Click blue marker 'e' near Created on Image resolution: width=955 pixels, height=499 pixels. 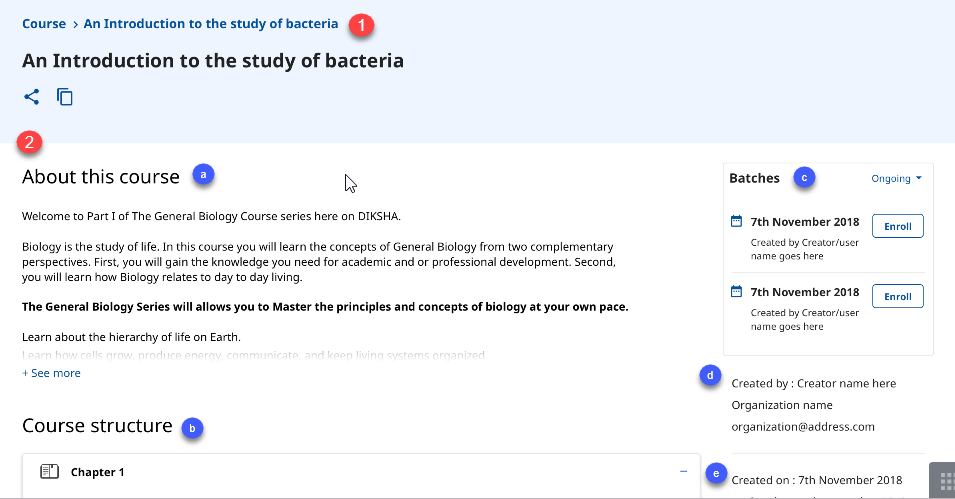[x=713, y=473]
